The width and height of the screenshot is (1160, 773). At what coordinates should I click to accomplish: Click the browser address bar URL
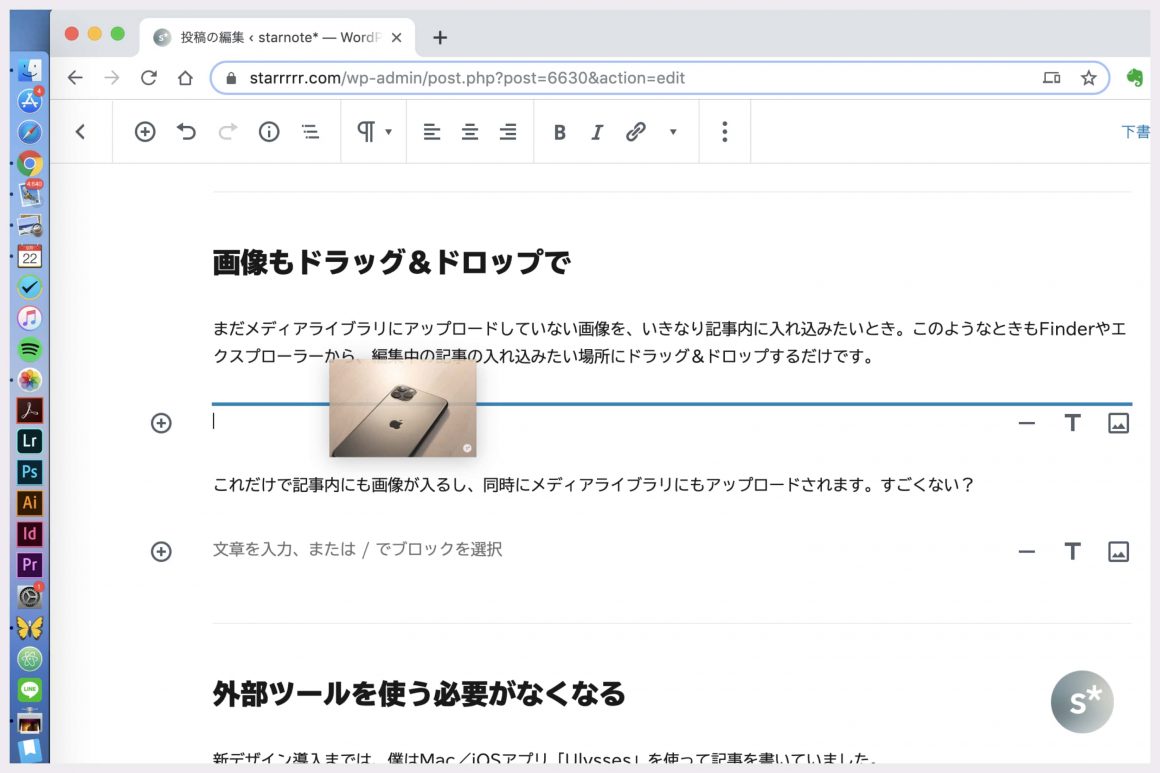[x=466, y=78]
